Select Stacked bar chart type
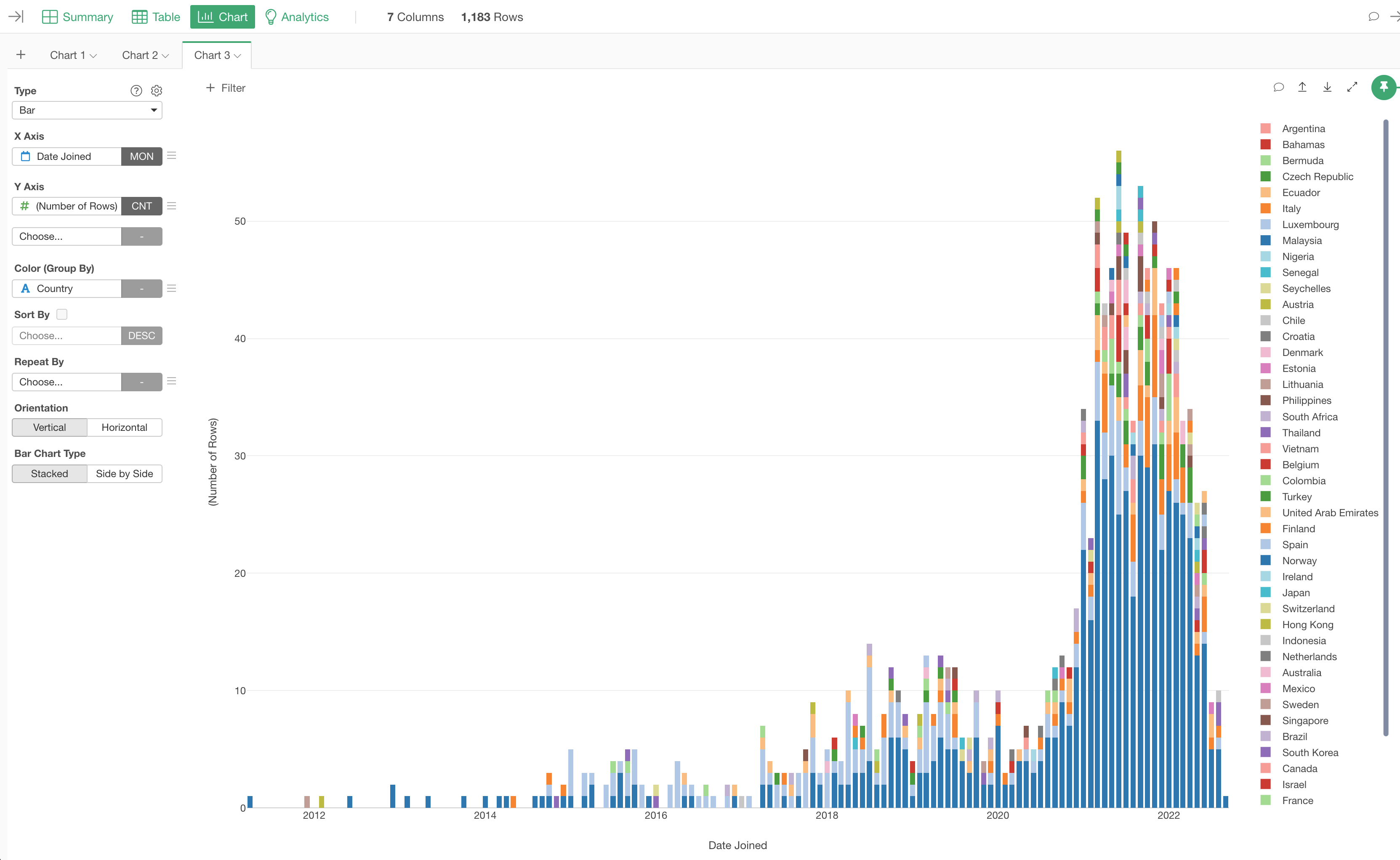Viewport: 1400px width, 860px height. pos(50,473)
